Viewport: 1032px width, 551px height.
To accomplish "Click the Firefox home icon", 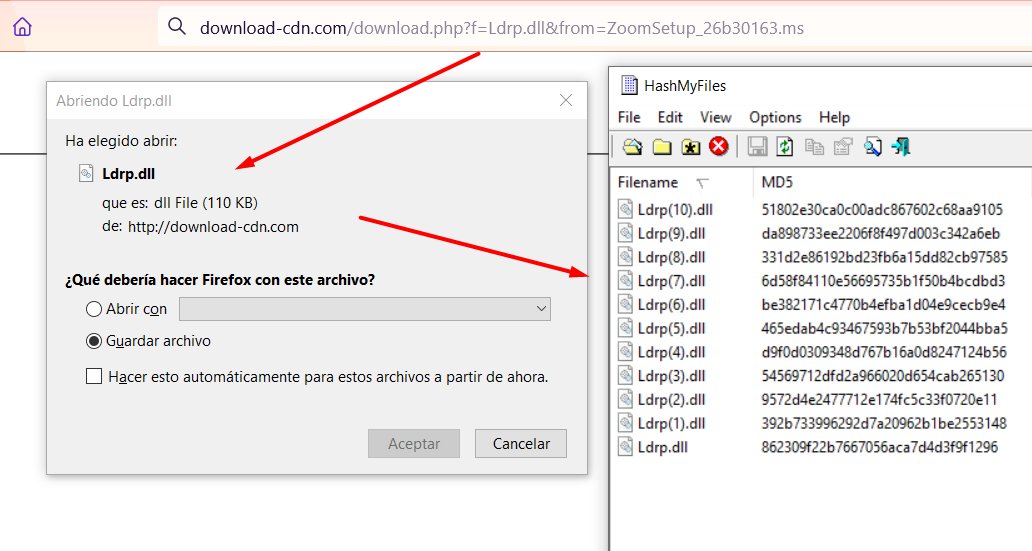I will (22, 27).
